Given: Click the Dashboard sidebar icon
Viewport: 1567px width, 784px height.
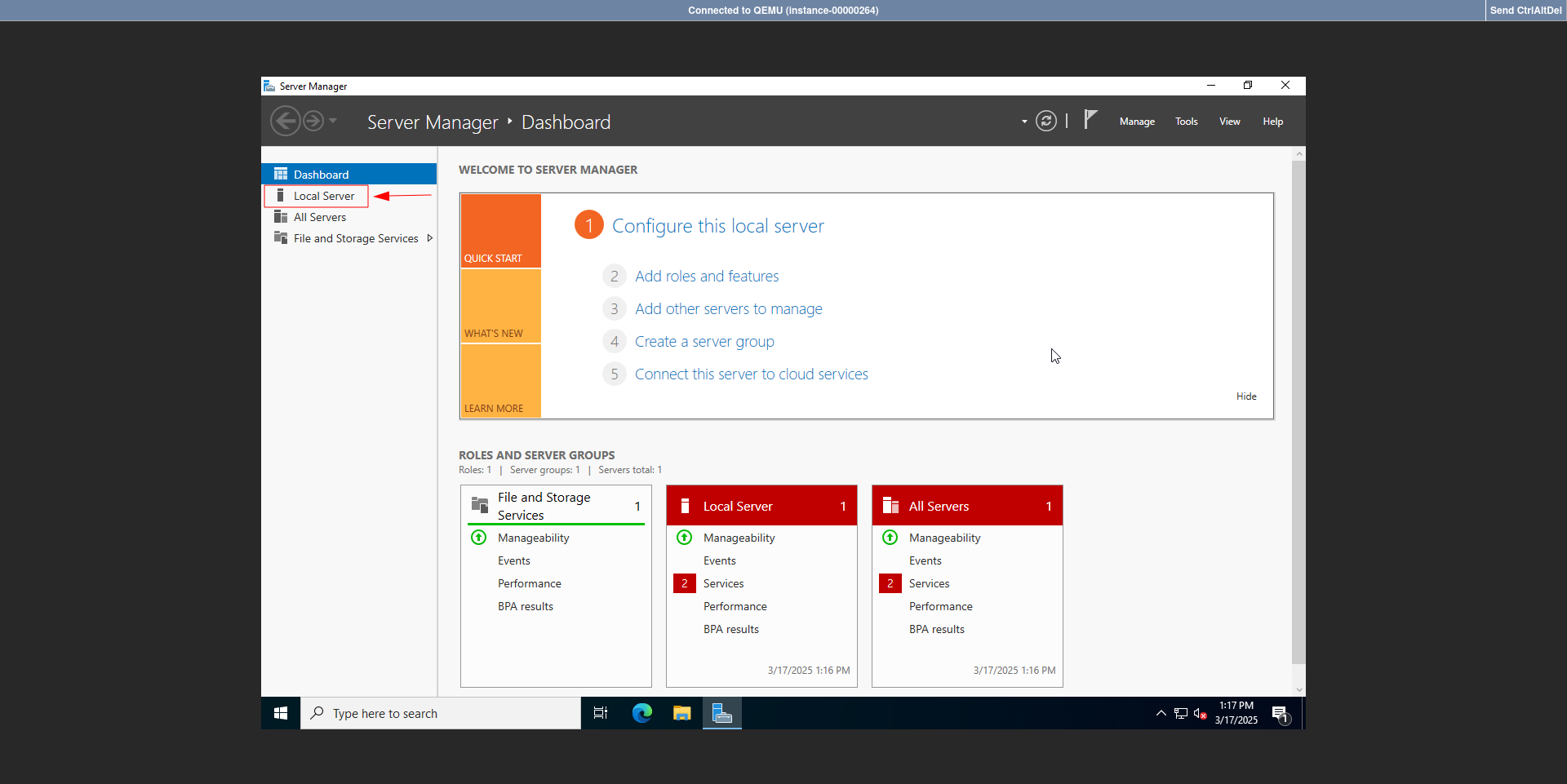Looking at the screenshot, I should click(x=281, y=174).
